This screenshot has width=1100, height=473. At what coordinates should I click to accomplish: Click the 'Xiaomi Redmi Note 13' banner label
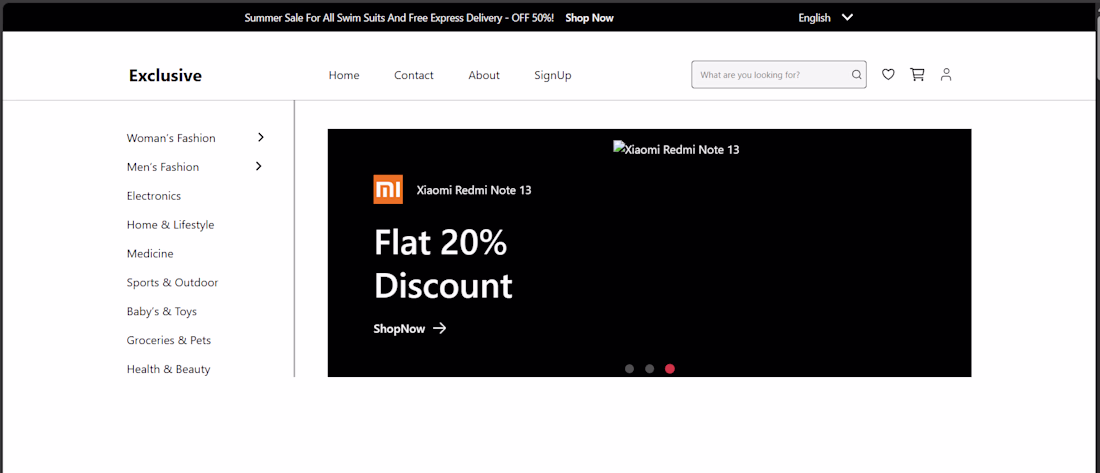[x=474, y=189]
